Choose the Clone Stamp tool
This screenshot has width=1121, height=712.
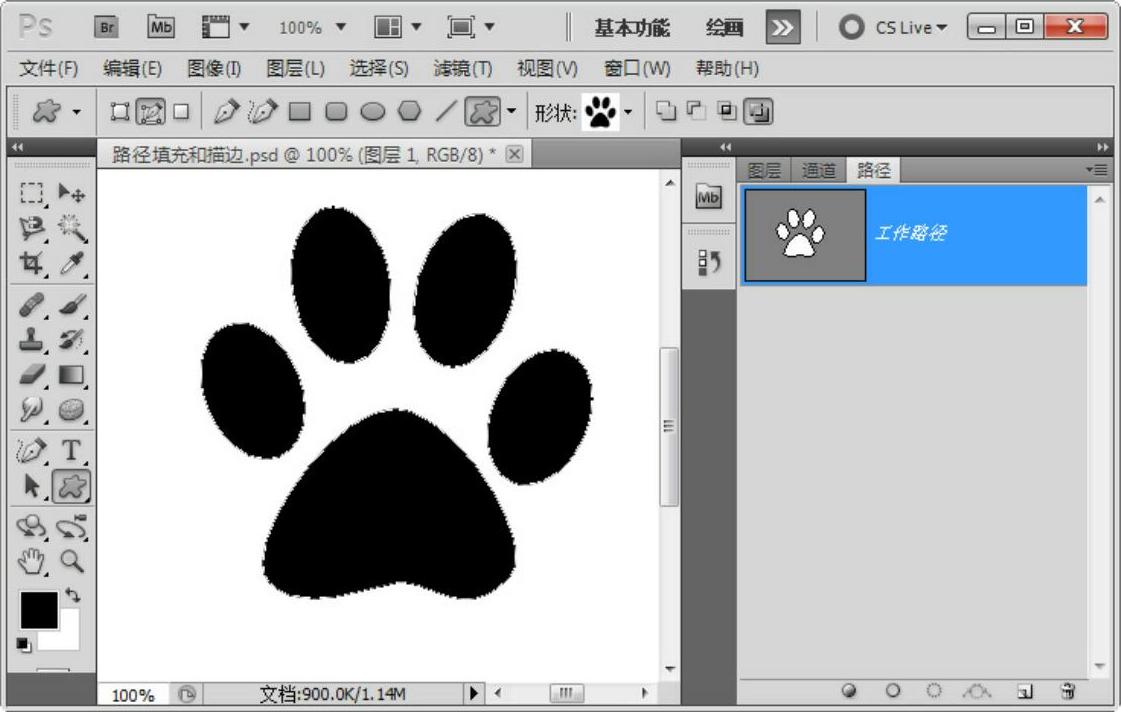point(33,340)
